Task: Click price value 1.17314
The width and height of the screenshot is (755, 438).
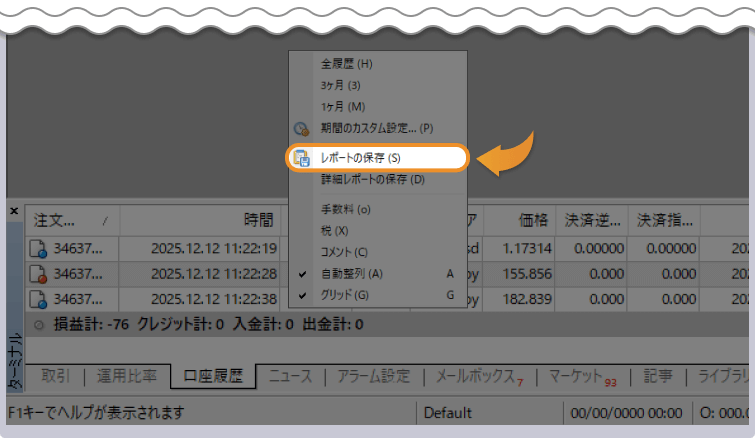Action: pyautogui.click(x=527, y=248)
